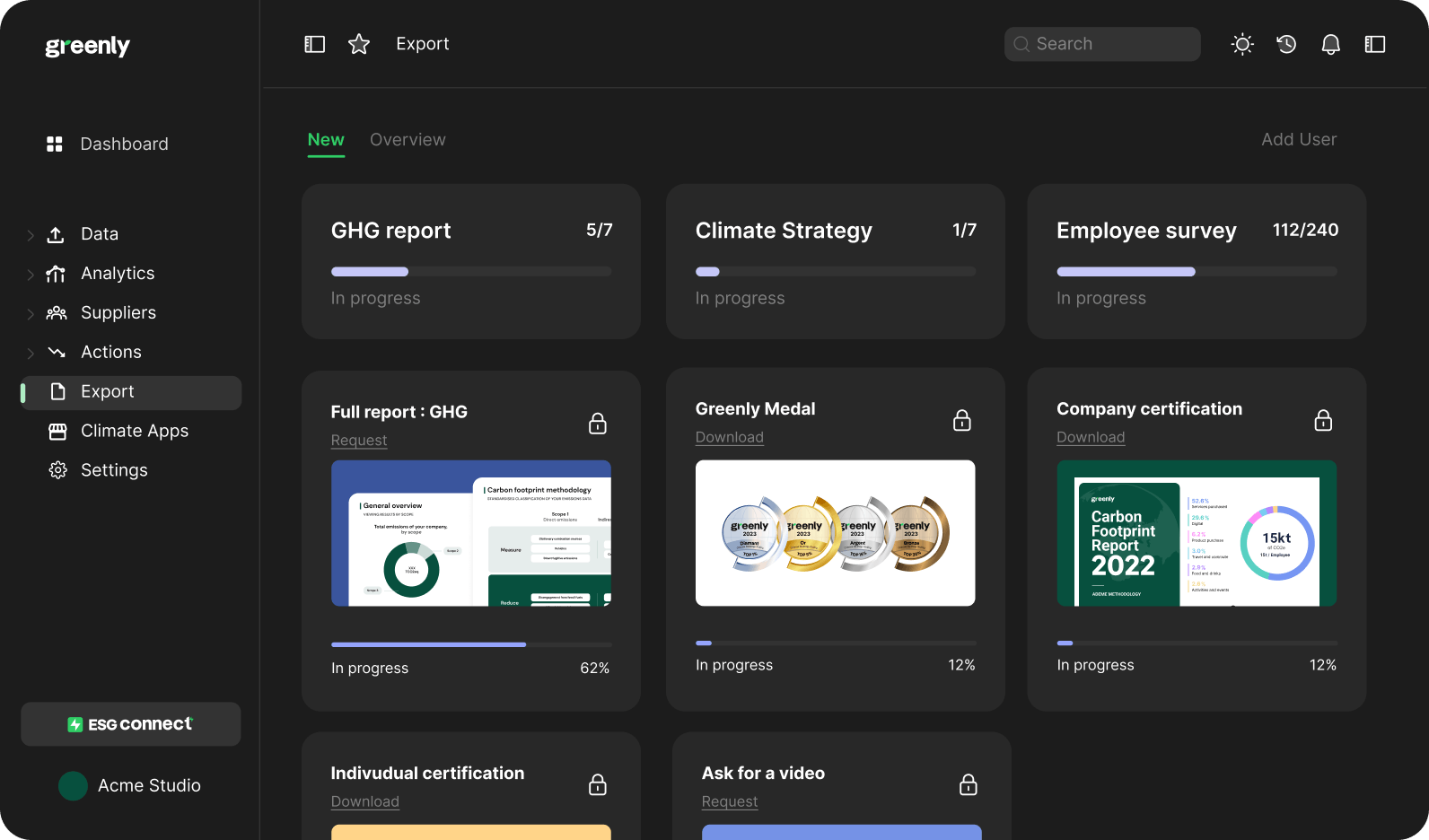Toggle the left sidebar panel icon
This screenshot has height=840, width=1429.
(314, 44)
